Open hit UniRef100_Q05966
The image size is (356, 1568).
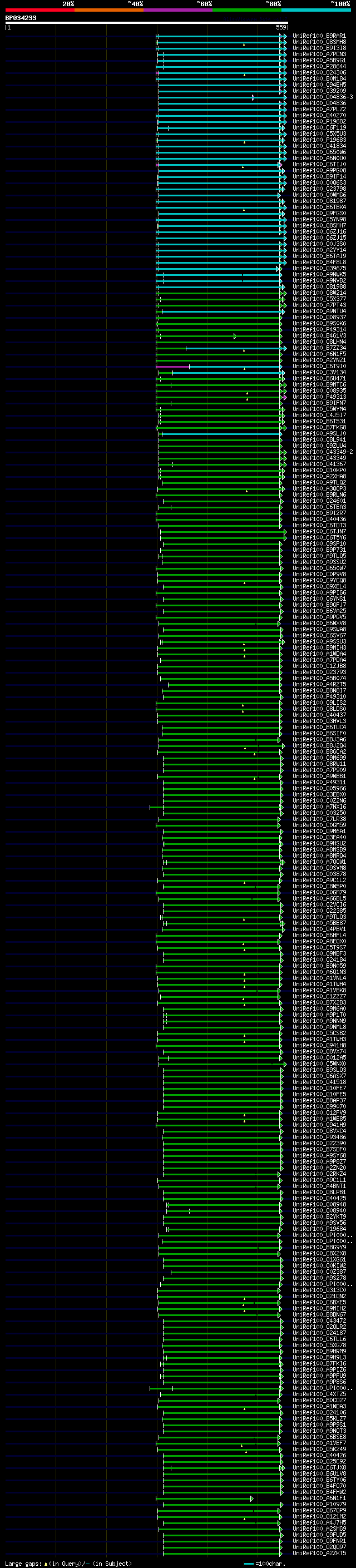(319, 788)
